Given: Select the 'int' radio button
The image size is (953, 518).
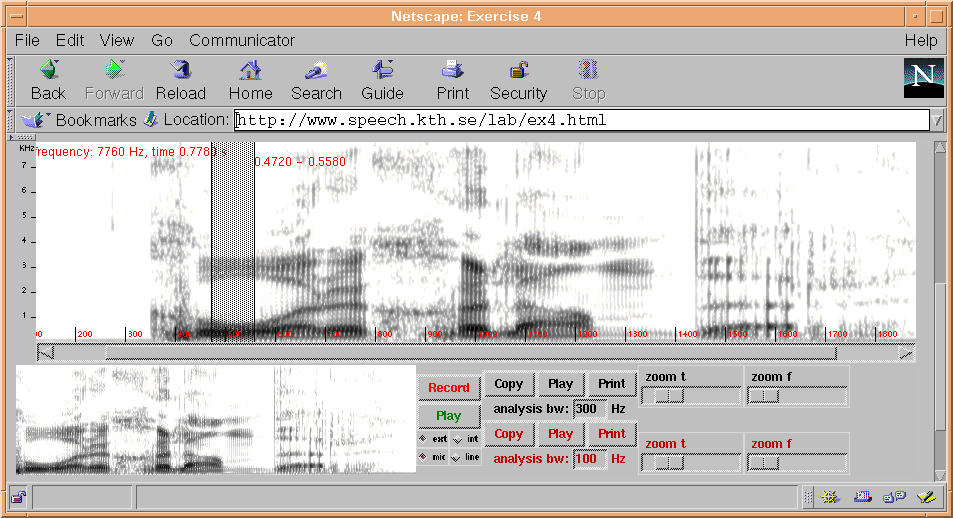Looking at the screenshot, I should pos(458,439).
